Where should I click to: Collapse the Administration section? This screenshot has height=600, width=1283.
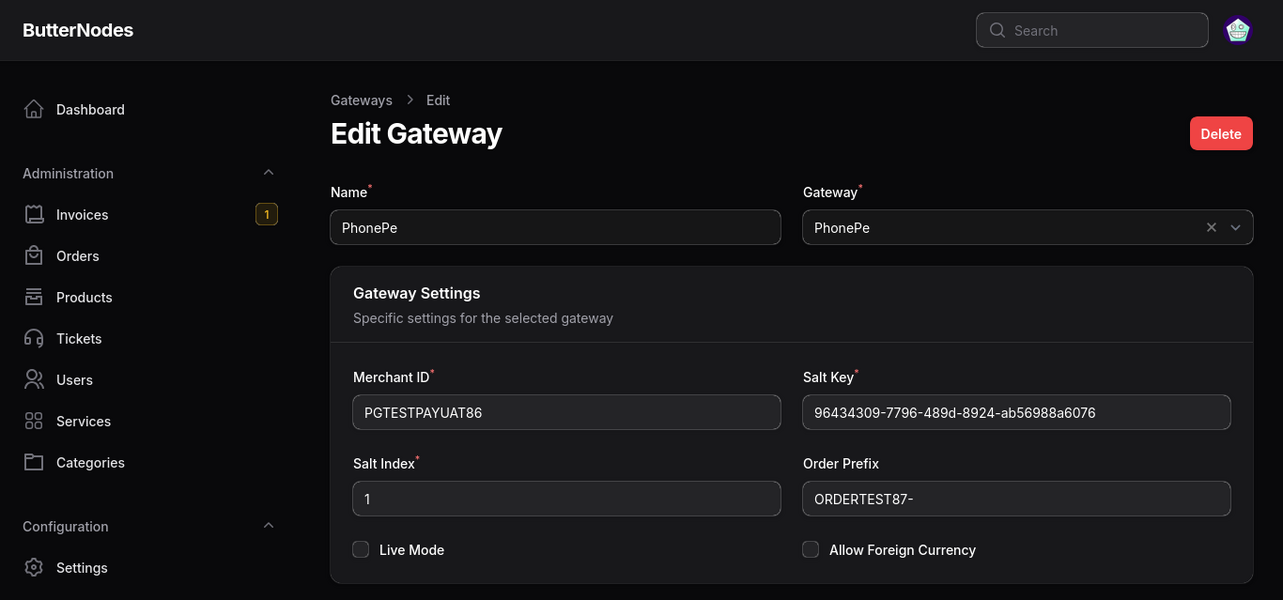click(x=268, y=173)
